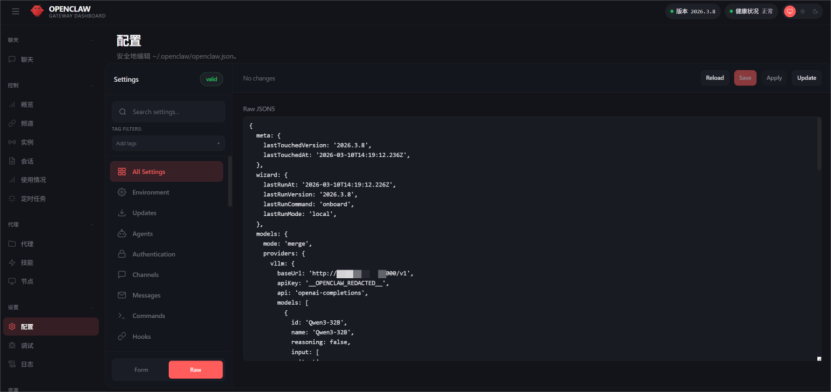Screen dimensions: 831x392
Task: Click the editor resize handle corner
Action: coord(819,359)
